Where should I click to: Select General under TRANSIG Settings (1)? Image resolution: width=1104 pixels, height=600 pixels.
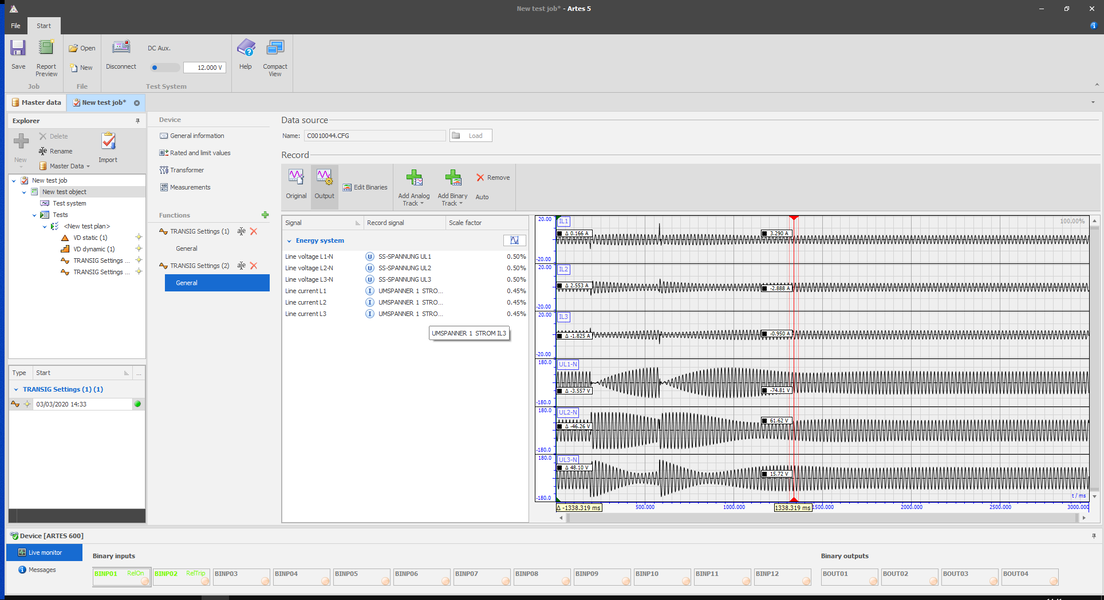(187, 249)
